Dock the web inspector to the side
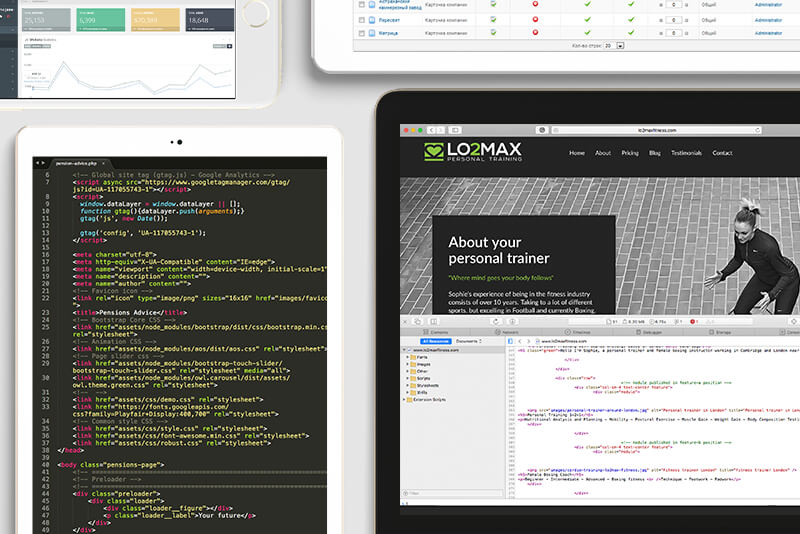Screen dimensions: 800x534 tap(434, 322)
